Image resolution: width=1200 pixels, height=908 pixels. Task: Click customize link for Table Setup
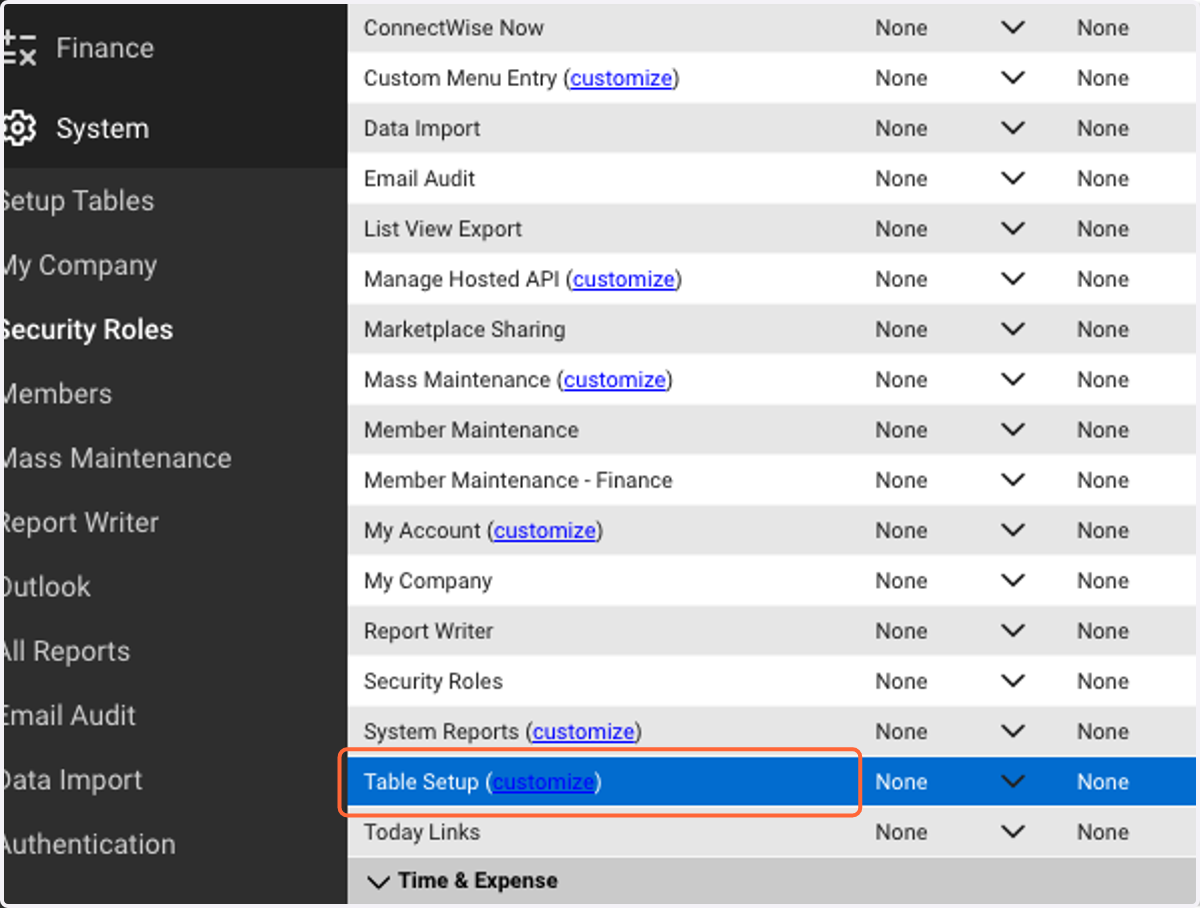pos(543,782)
